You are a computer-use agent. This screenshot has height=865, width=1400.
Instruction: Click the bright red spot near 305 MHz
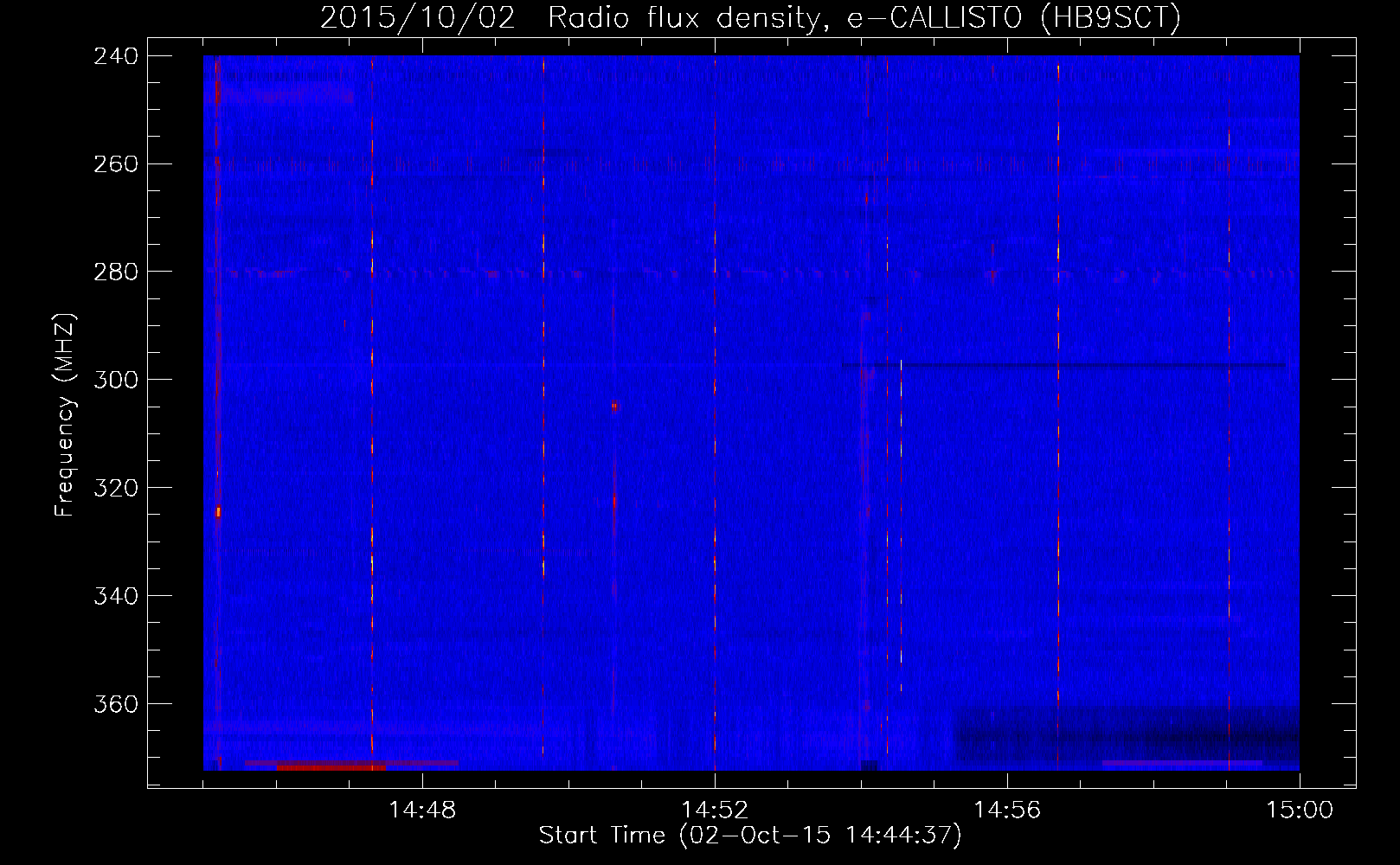coord(614,406)
